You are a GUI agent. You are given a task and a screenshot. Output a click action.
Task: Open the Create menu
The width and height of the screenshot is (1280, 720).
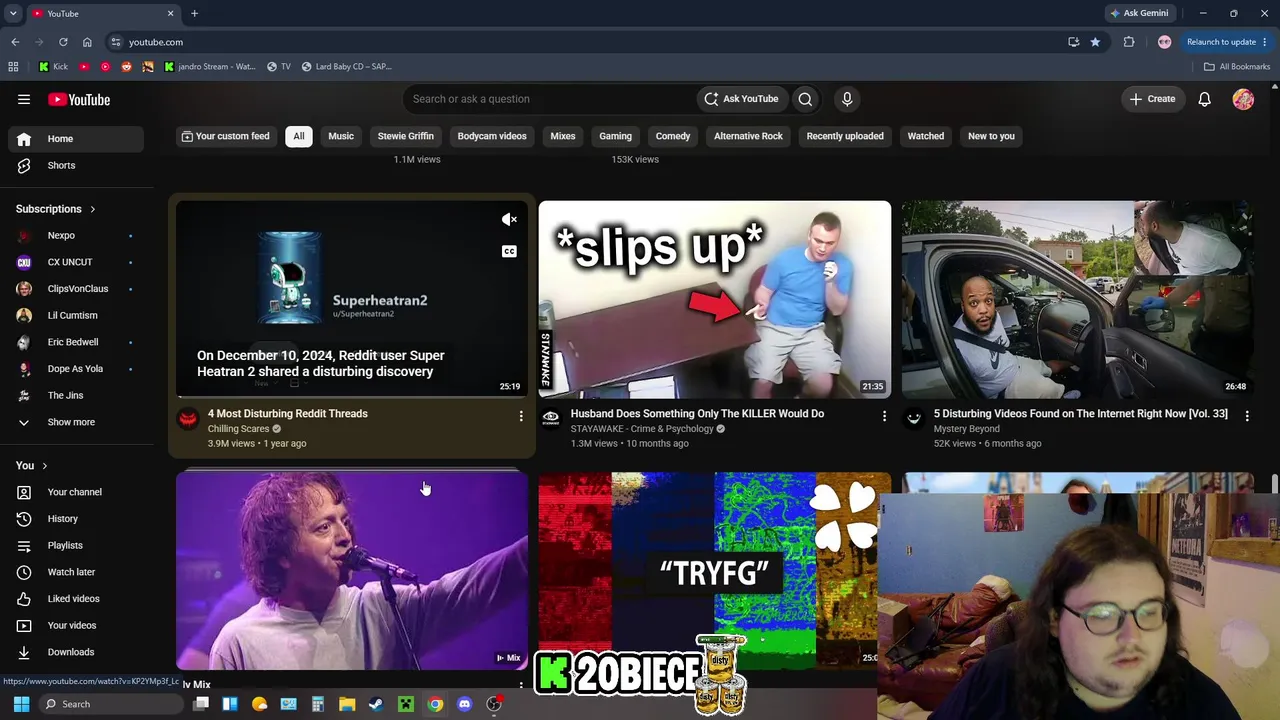pos(1152,99)
